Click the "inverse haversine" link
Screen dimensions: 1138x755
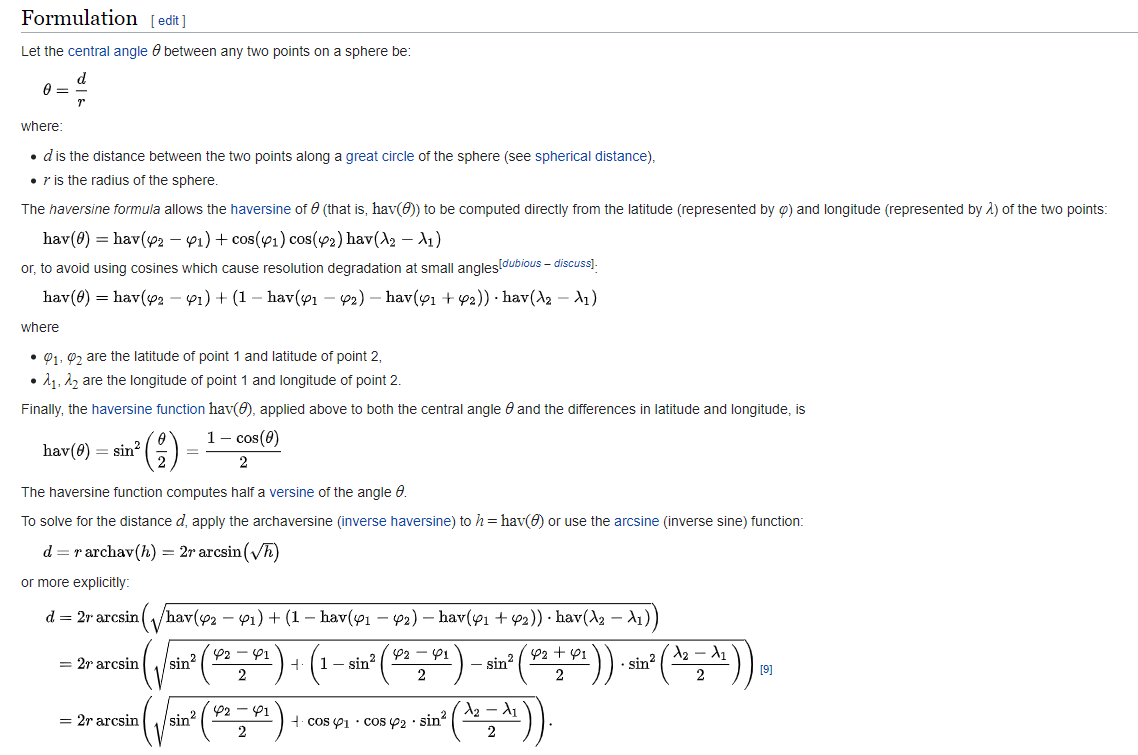(x=398, y=521)
